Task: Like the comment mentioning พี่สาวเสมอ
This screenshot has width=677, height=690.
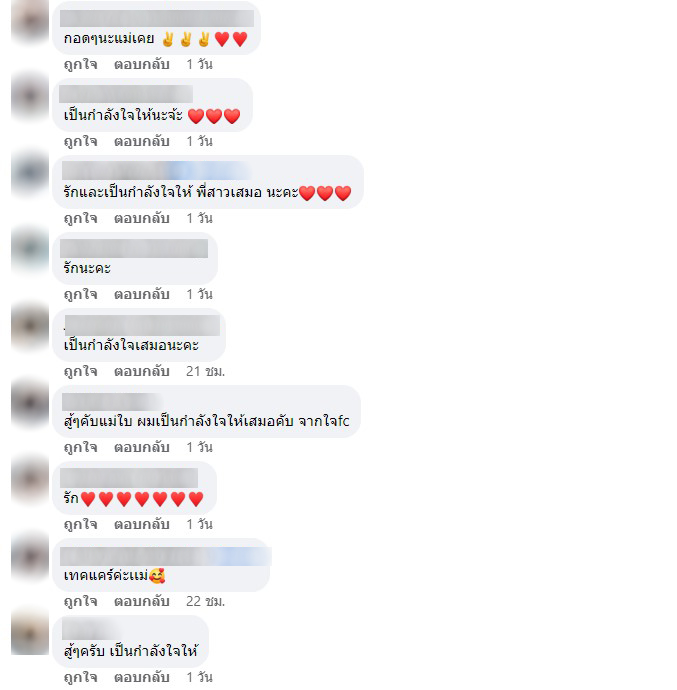Action: point(81,218)
